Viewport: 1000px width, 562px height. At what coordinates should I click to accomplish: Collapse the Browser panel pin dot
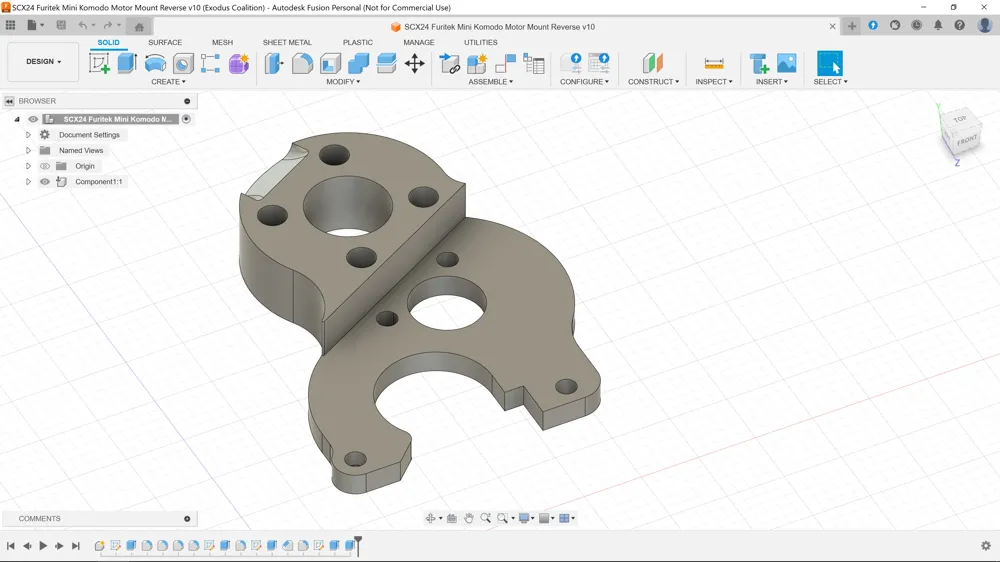pos(187,101)
